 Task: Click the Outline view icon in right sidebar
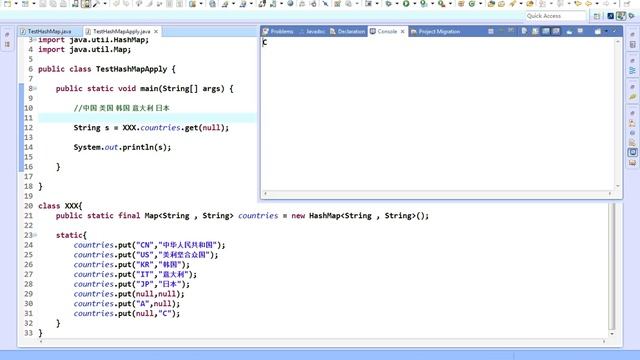point(632,70)
